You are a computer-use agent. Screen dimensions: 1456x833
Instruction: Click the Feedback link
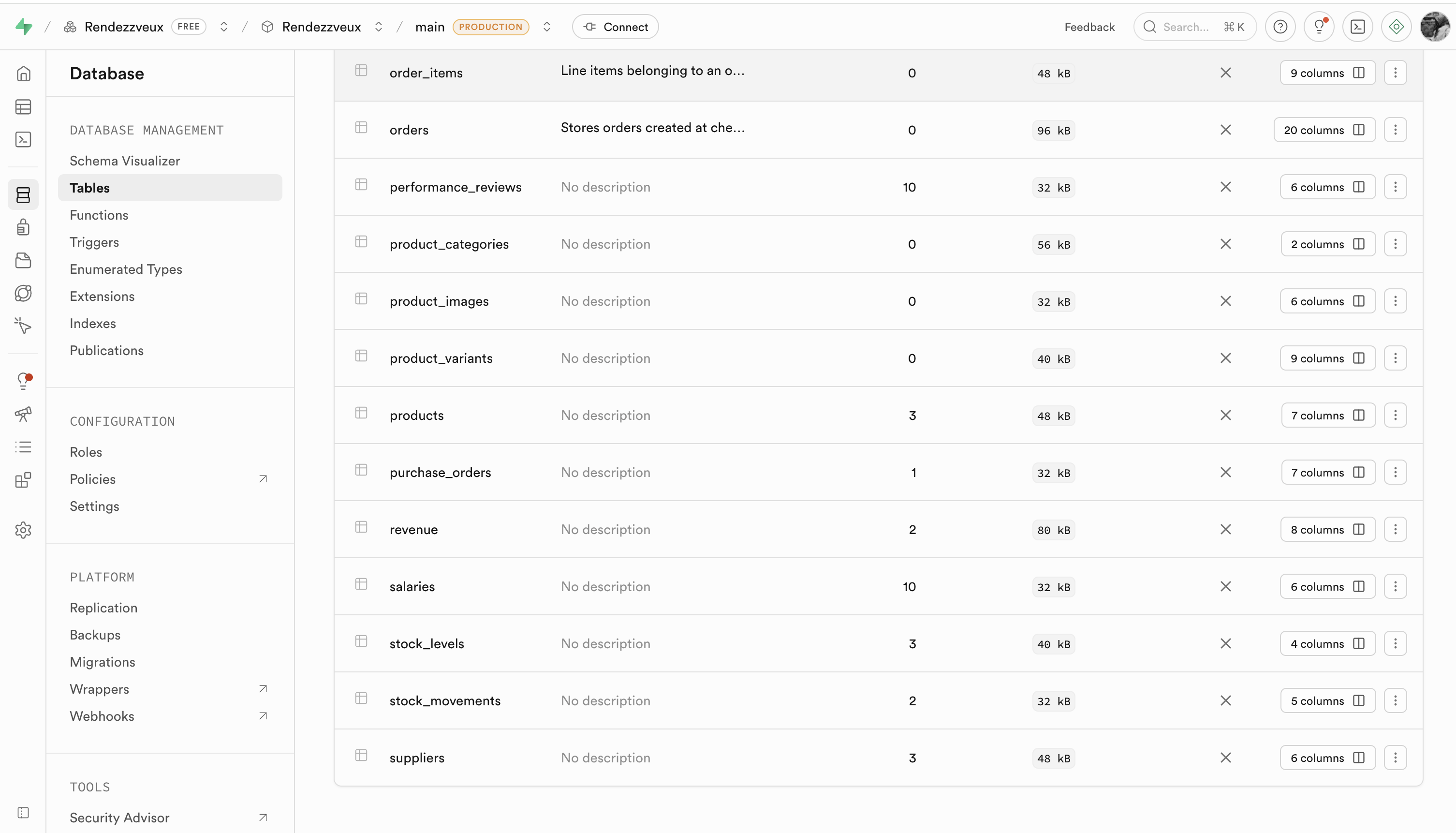point(1089,26)
